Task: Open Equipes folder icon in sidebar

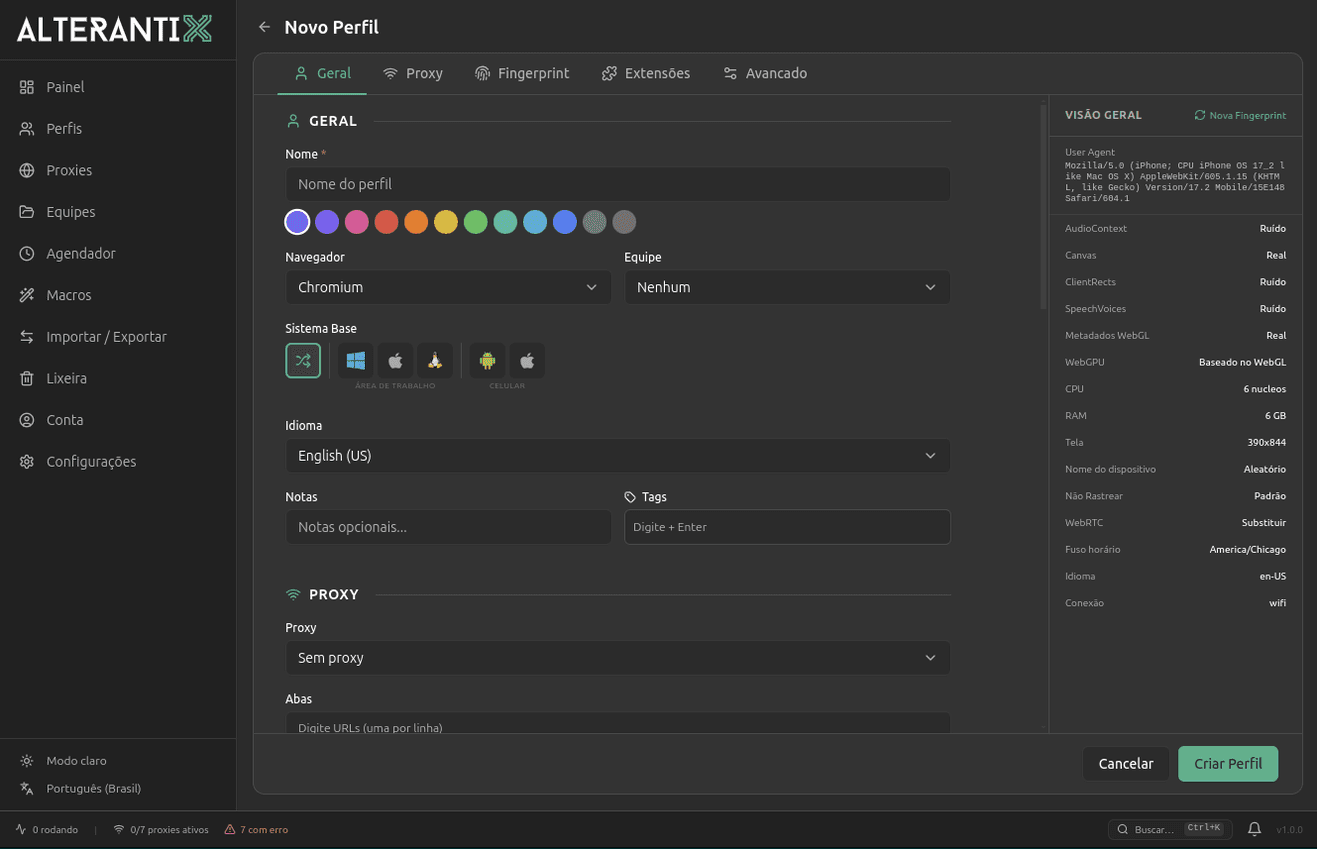Action: coord(27,212)
